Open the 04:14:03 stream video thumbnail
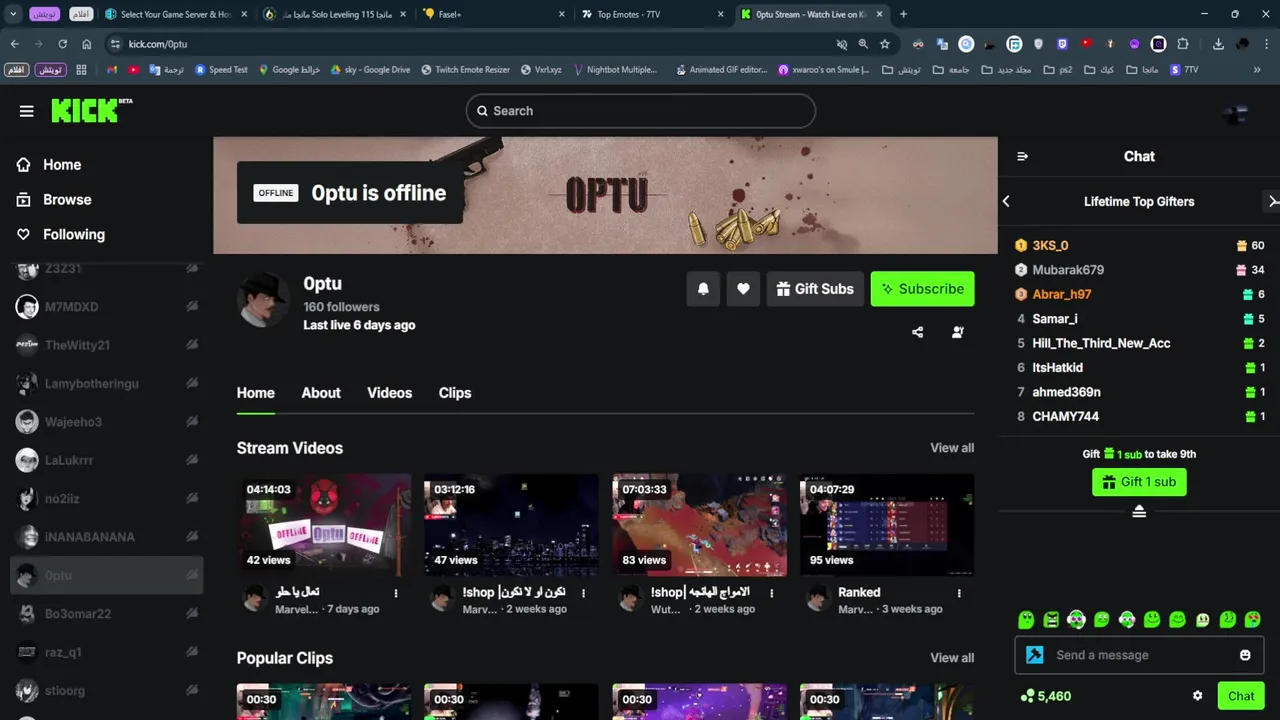Screen dimensions: 1280x720 [x=324, y=525]
